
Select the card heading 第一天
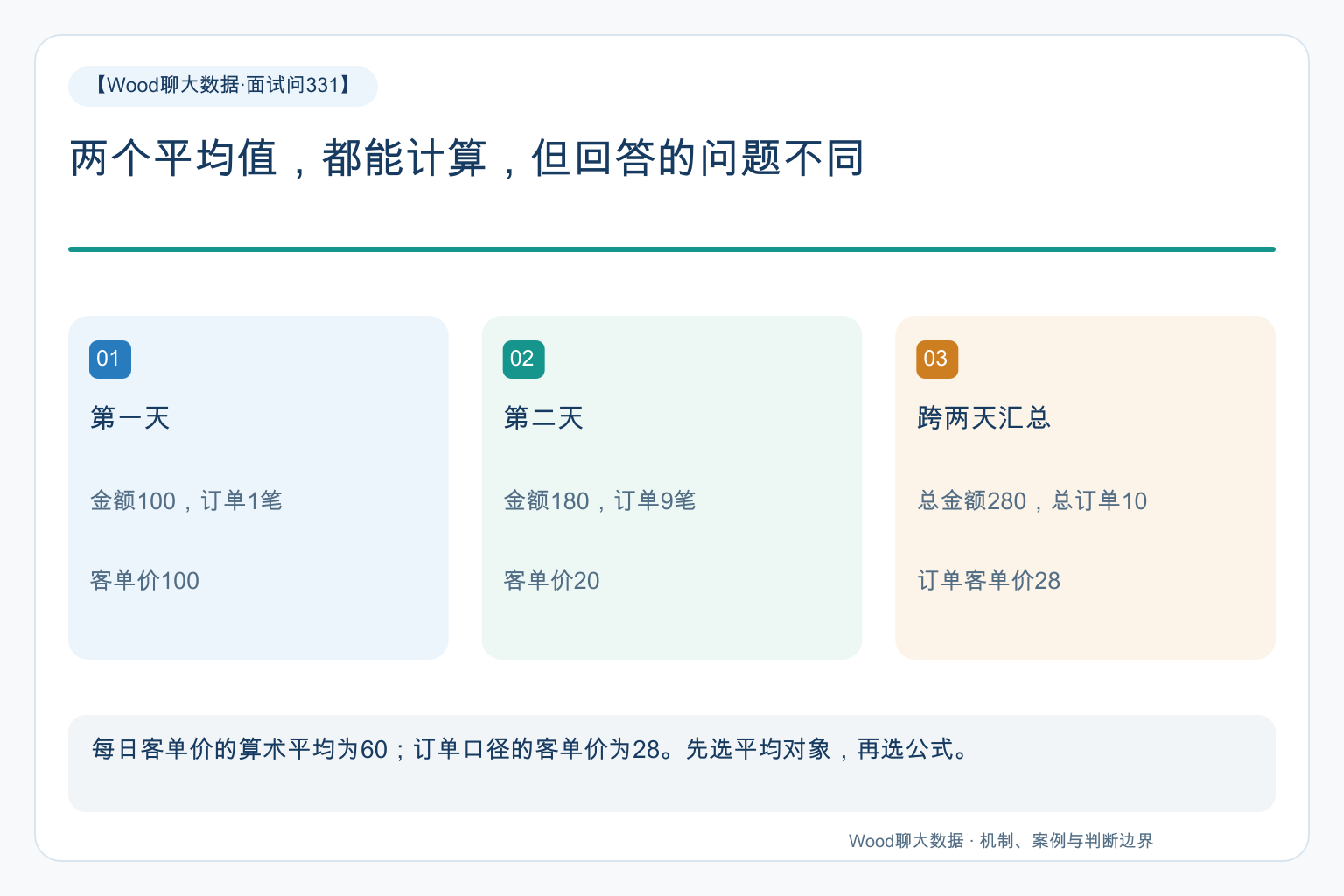pyautogui.click(x=130, y=417)
